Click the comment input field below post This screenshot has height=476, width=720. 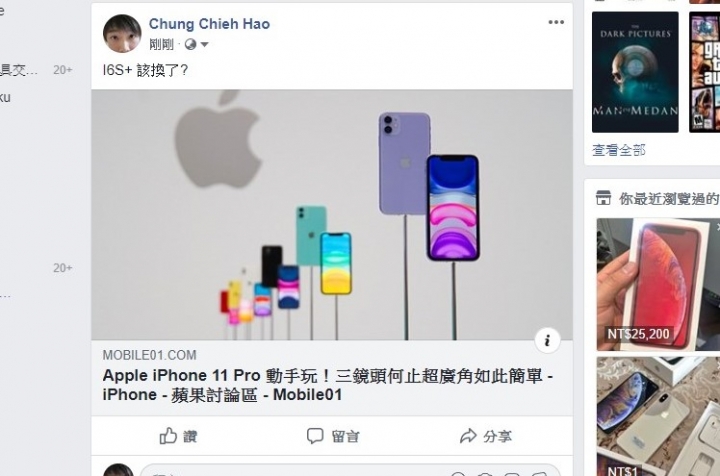pyautogui.click(x=350, y=470)
